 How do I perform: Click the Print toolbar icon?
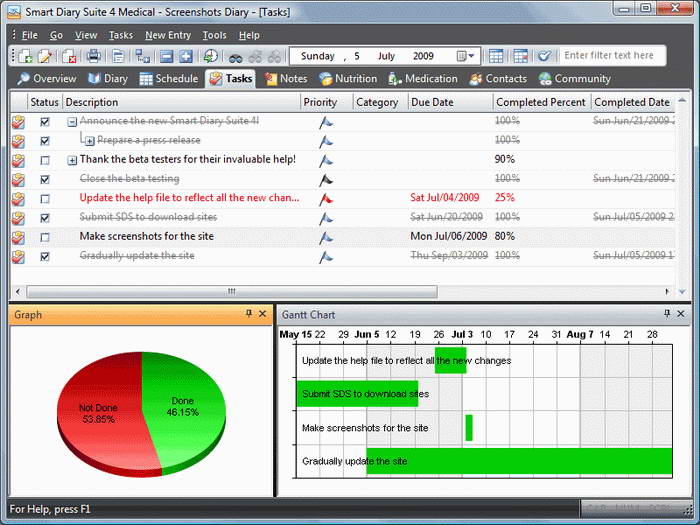93,56
